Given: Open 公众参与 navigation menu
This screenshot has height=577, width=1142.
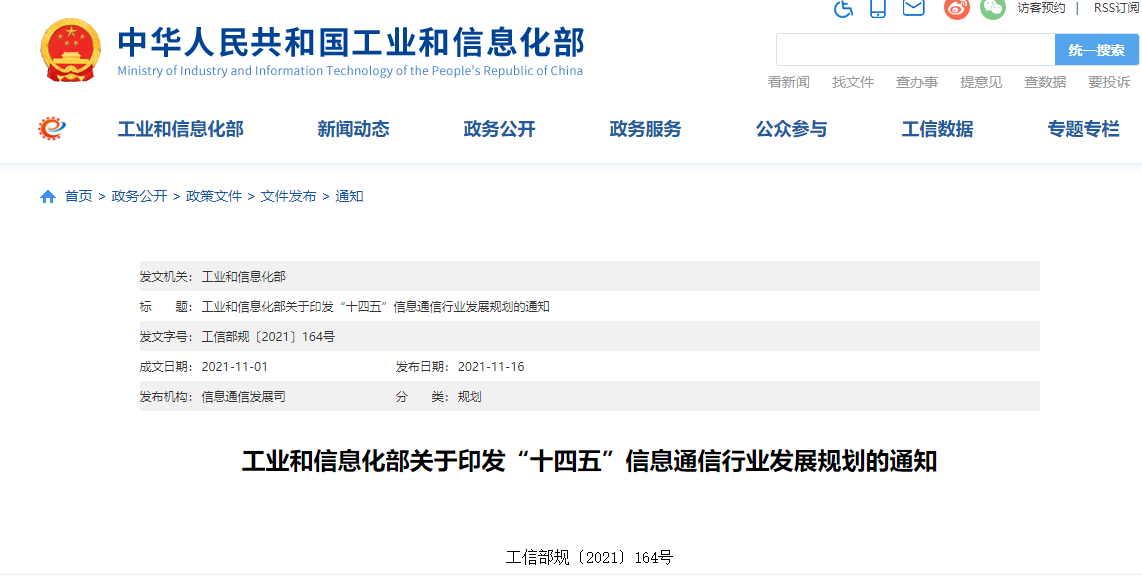Looking at the screenshot, I should point(792,130).
